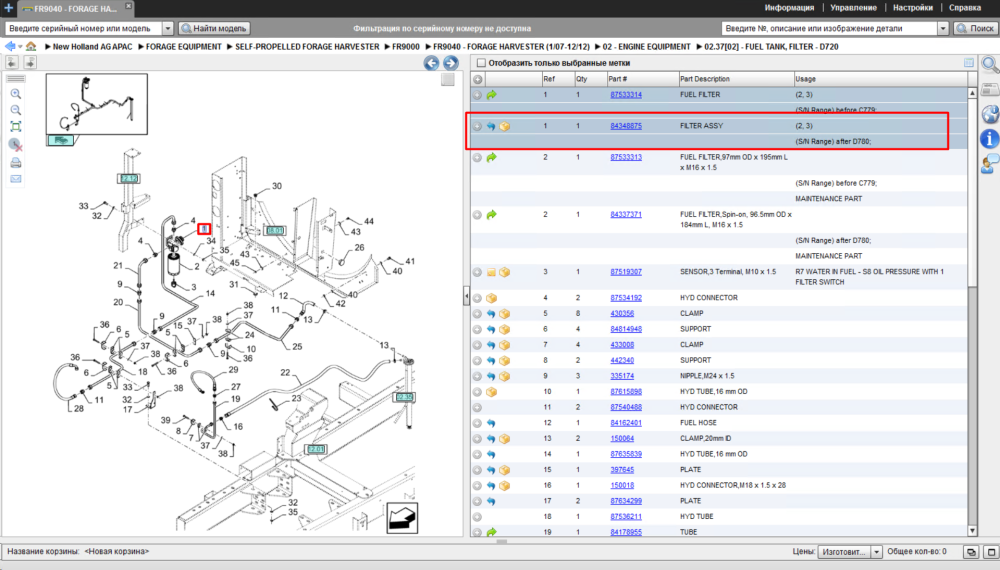Viewport: 1000px width, 570px height.
Task: Toggle selection circle for FILTER ASSY 84348875
Action: click(x=477, y=126)
